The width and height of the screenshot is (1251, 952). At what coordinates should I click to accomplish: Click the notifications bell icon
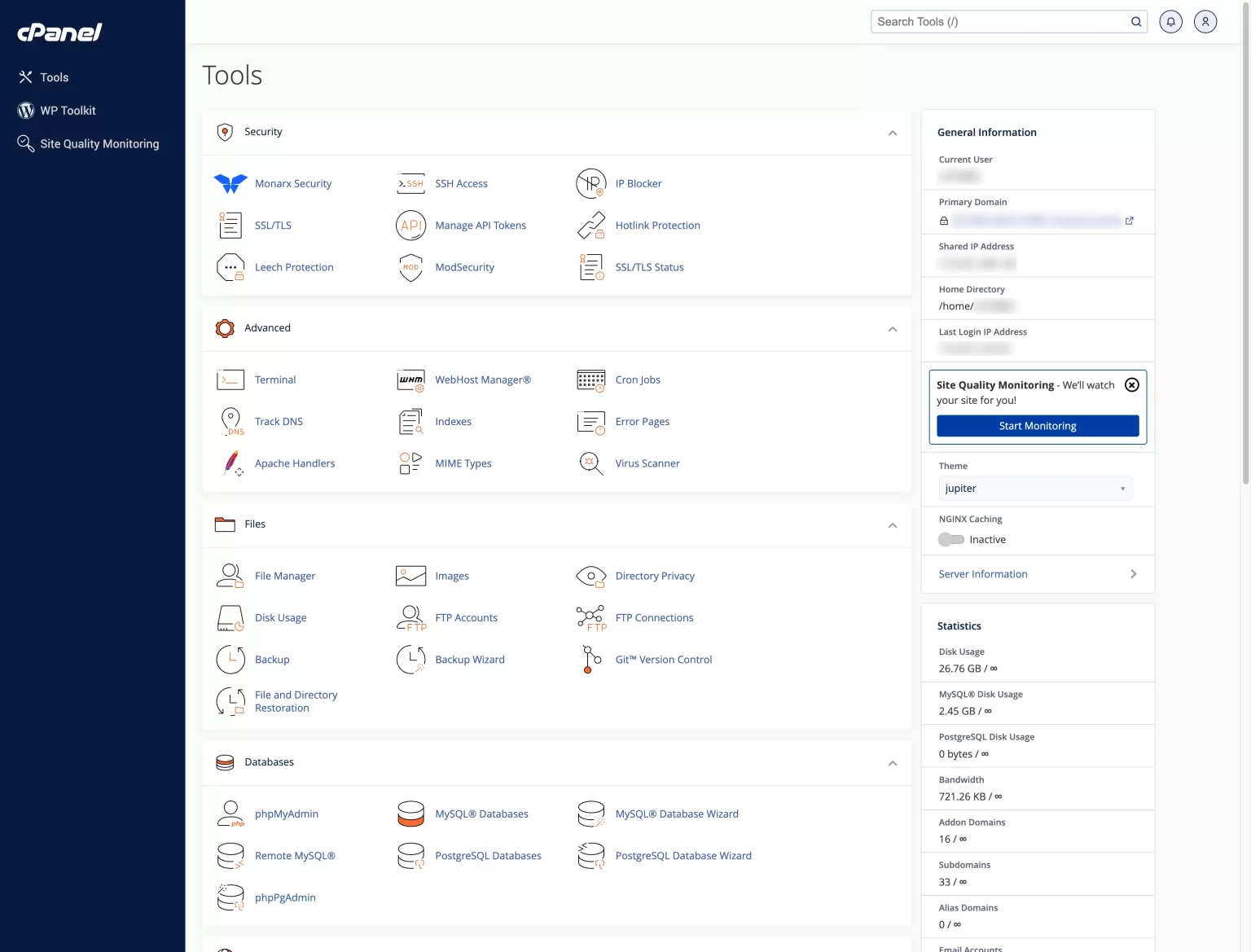tap(1170, 22)
